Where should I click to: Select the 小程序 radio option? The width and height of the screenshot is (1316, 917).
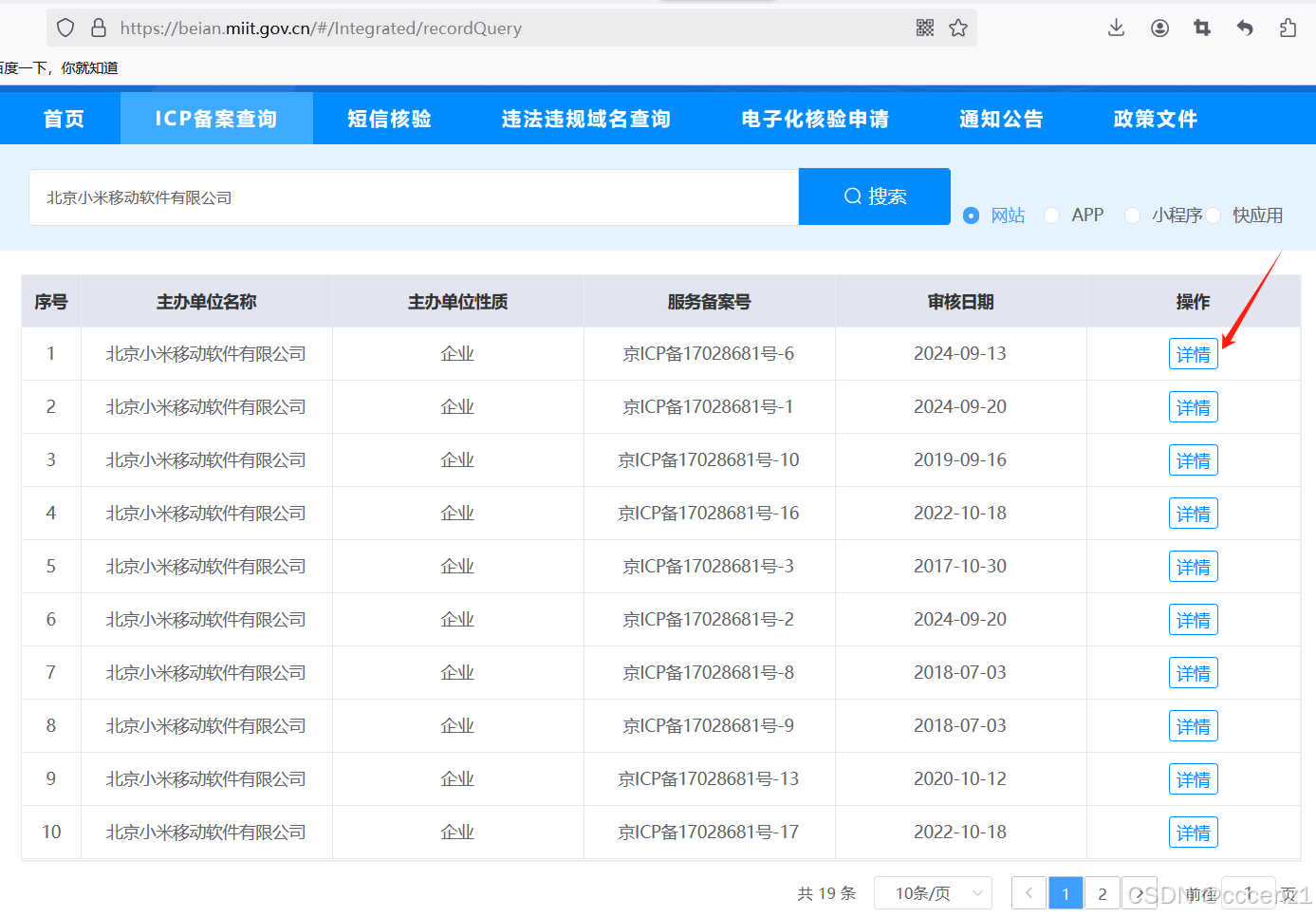(x=1132, y=215)
